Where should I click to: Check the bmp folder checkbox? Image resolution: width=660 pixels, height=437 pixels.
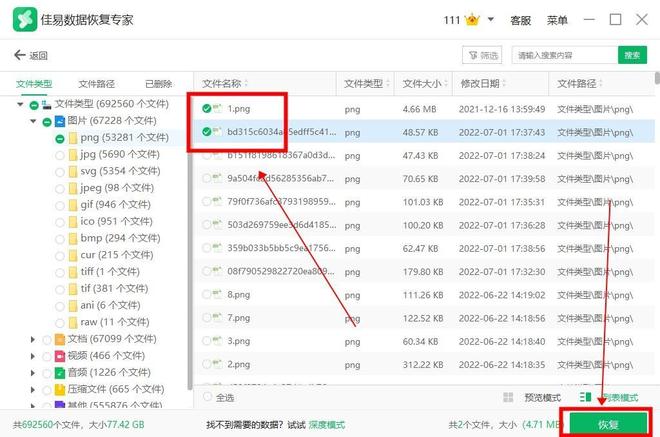60,239
